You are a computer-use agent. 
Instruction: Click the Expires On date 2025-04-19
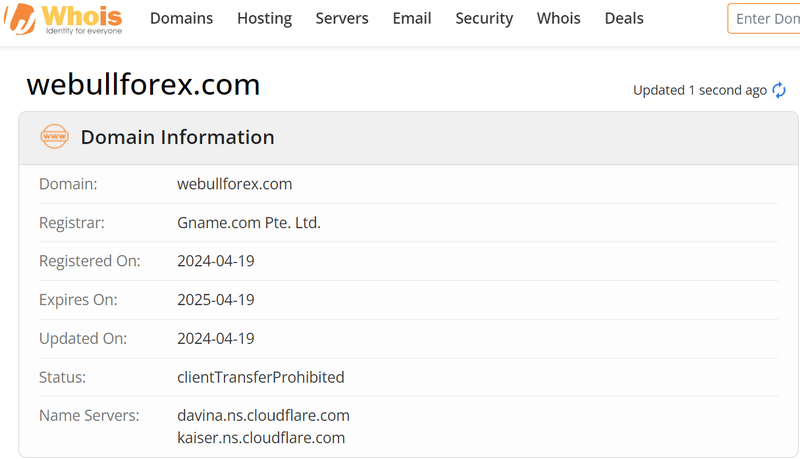pyautogui.click(x=216, y=299)
